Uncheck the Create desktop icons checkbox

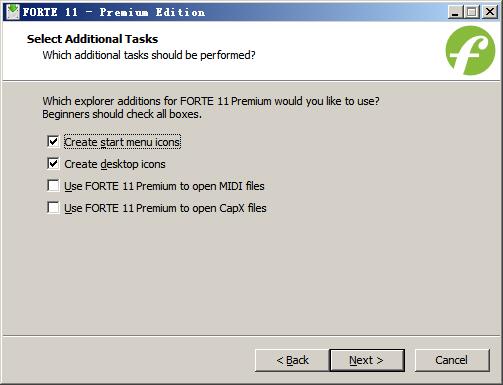tap(53, 164)
